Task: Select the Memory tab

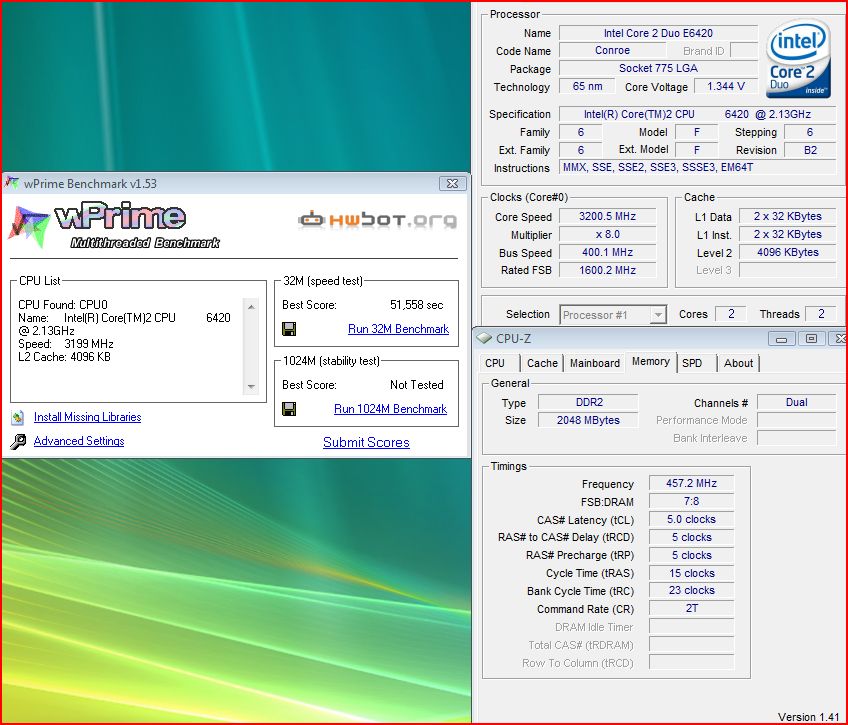Action: (x=651, y=362)
